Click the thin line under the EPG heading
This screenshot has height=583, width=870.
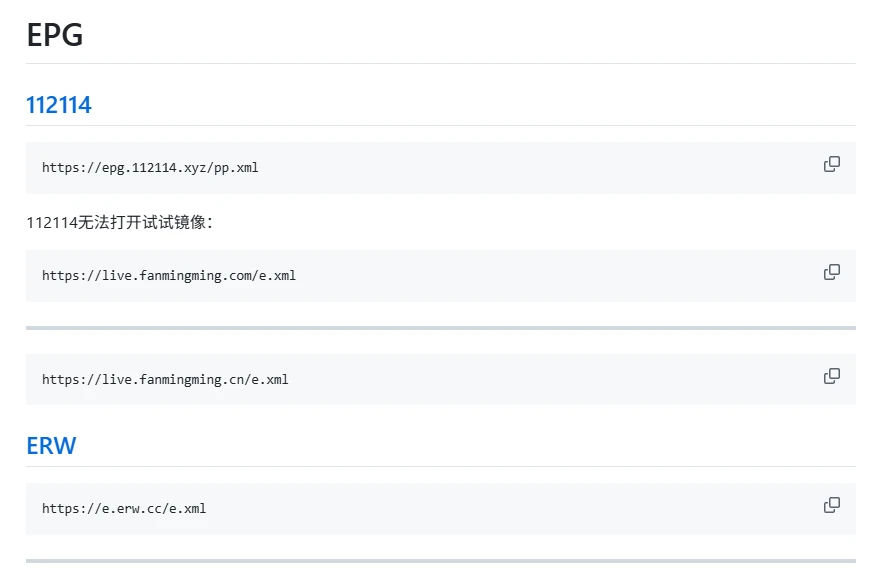(440, 63)
